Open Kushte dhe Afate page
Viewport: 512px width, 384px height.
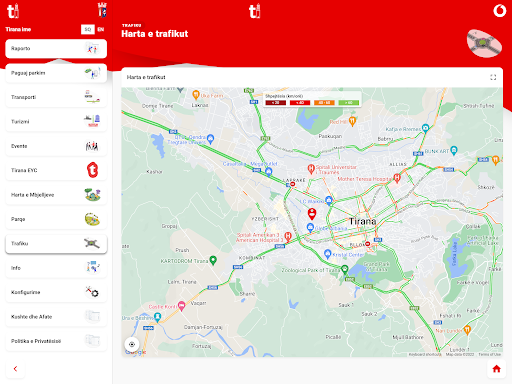[x=56, y=317]
